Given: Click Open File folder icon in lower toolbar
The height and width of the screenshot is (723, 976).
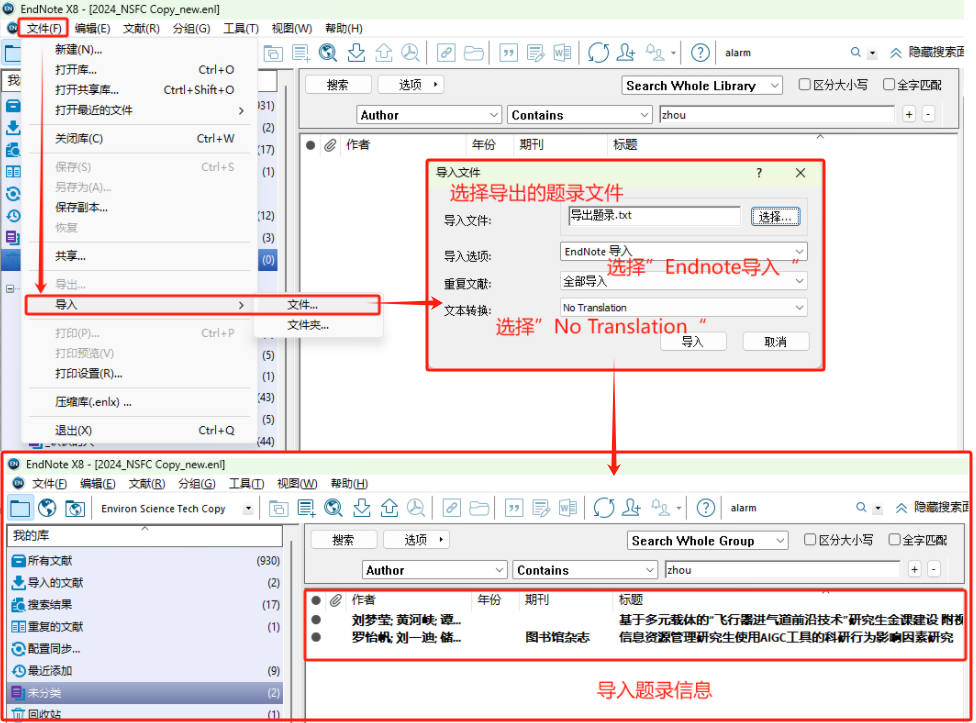Looking at the screenshot, I should coord(479,508).
